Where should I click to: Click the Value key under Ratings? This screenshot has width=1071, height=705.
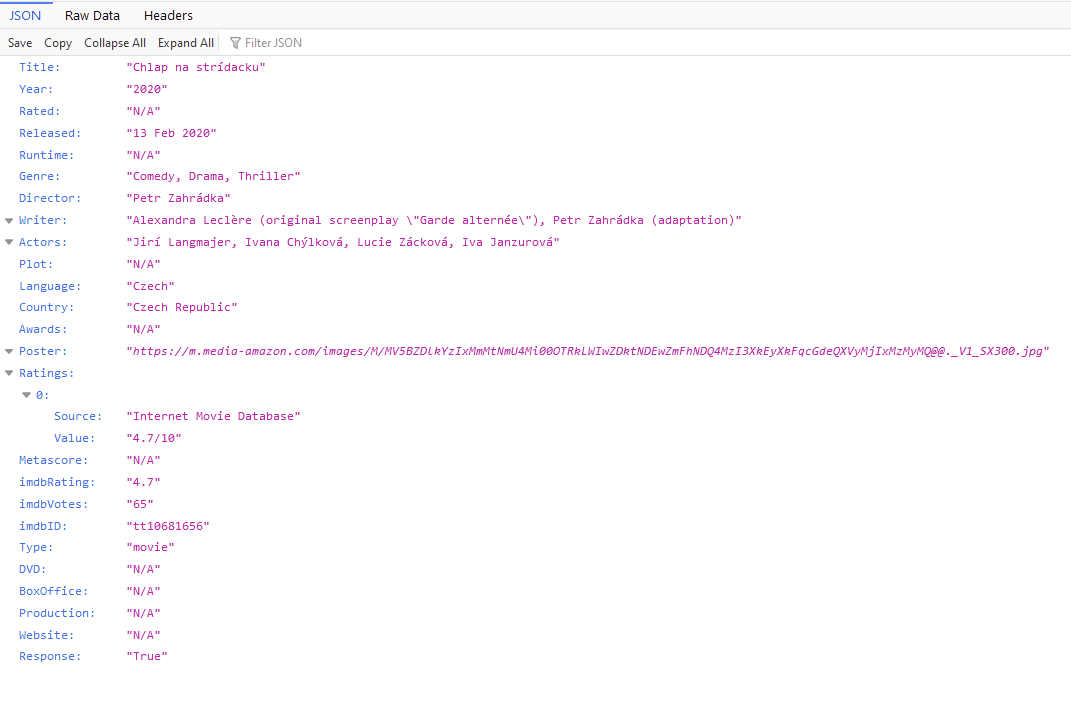(x=74, y=438)
